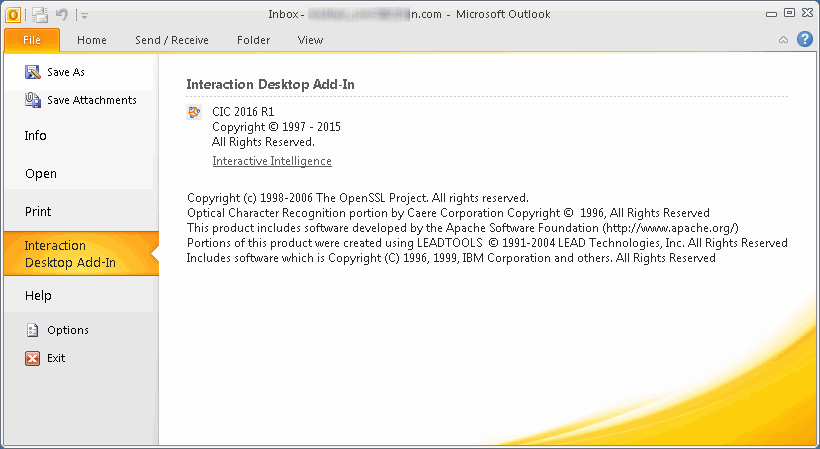Follow the Interactive Intelligence link
This screenshot has height=449, width=820.
coord(272,161)
